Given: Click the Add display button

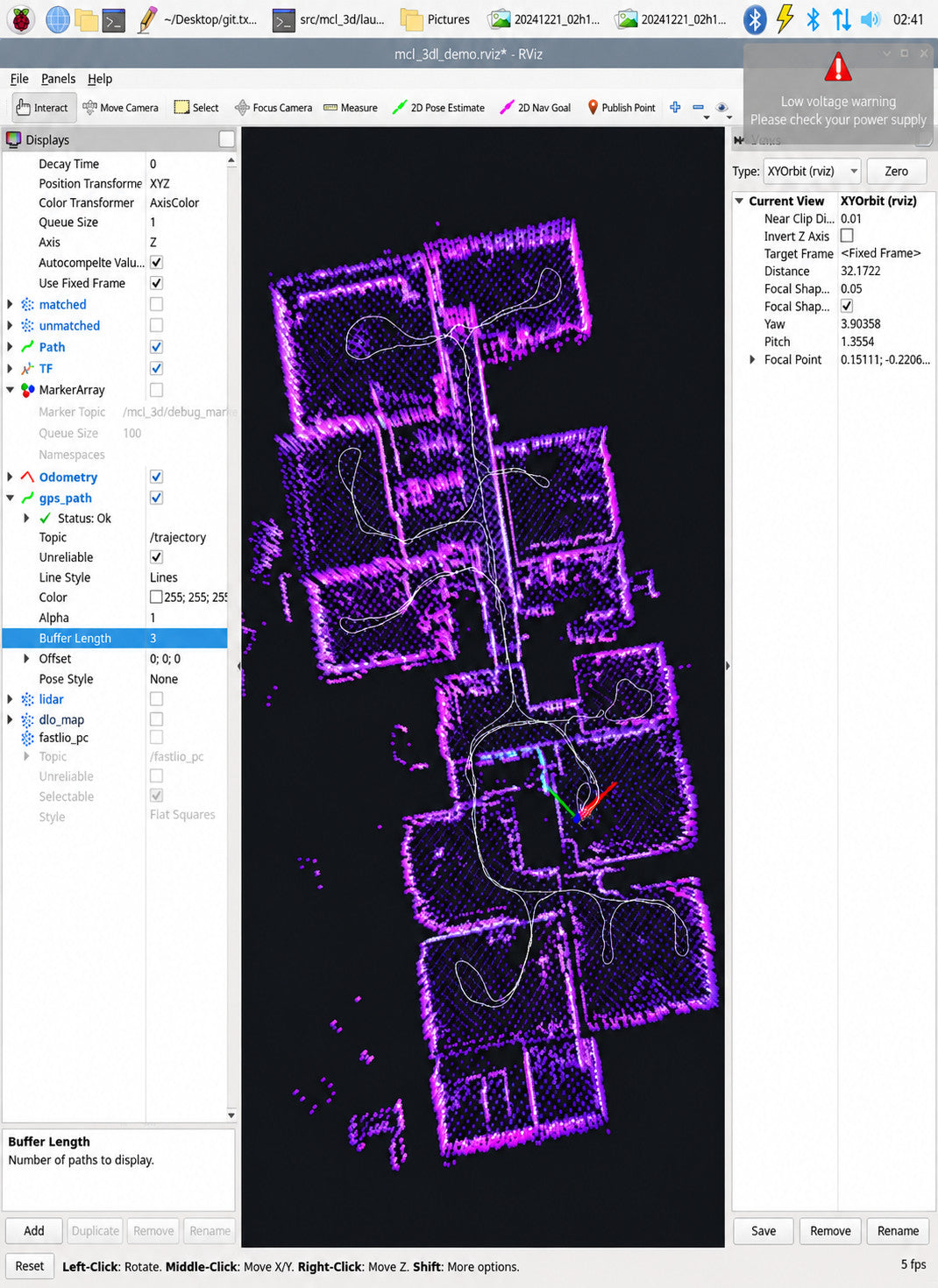Looking at the screenshot, I should [x=34, y=1230].
